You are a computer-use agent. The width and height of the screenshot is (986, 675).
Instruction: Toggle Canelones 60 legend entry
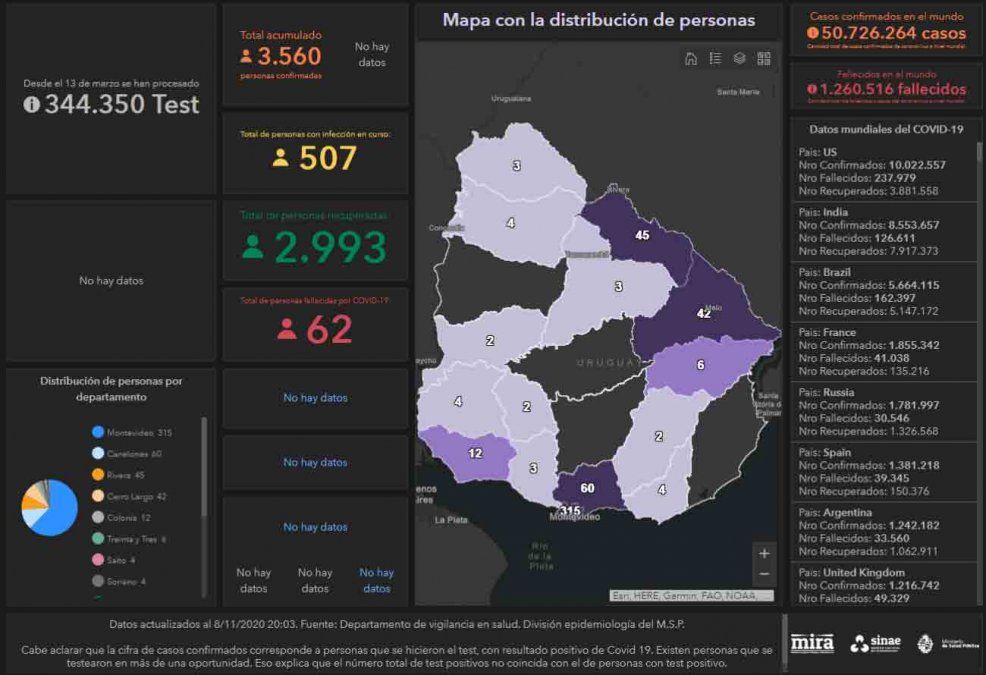pyautogui.click(x=127, y=454)
